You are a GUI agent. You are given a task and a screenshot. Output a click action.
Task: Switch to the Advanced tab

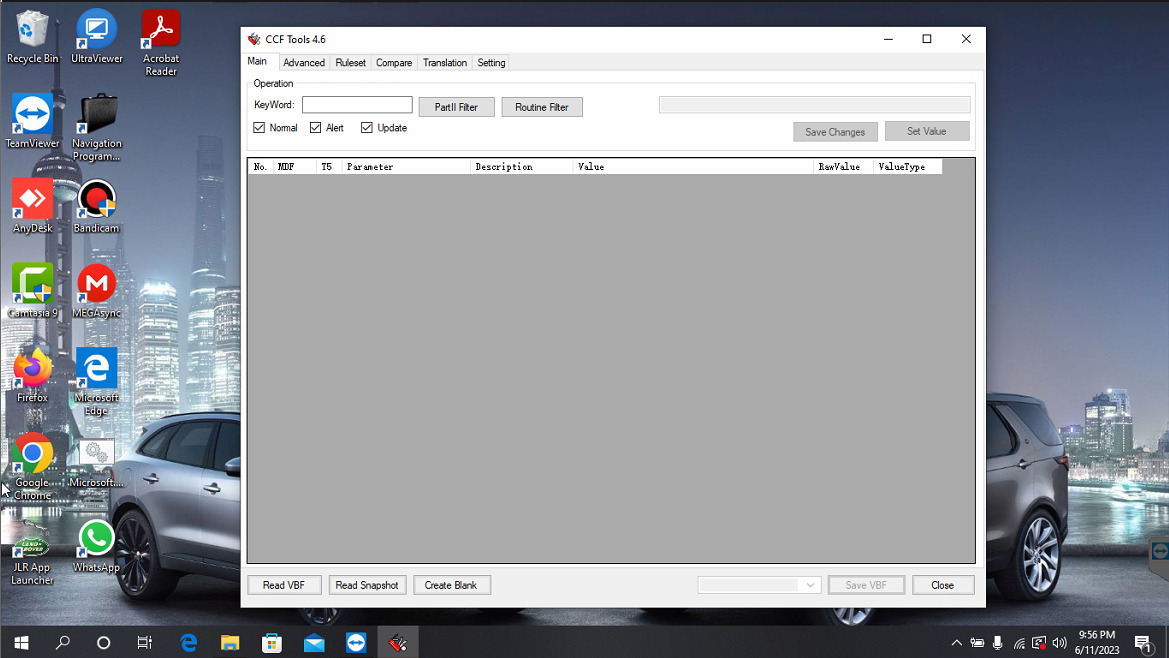tap(304, 62)
